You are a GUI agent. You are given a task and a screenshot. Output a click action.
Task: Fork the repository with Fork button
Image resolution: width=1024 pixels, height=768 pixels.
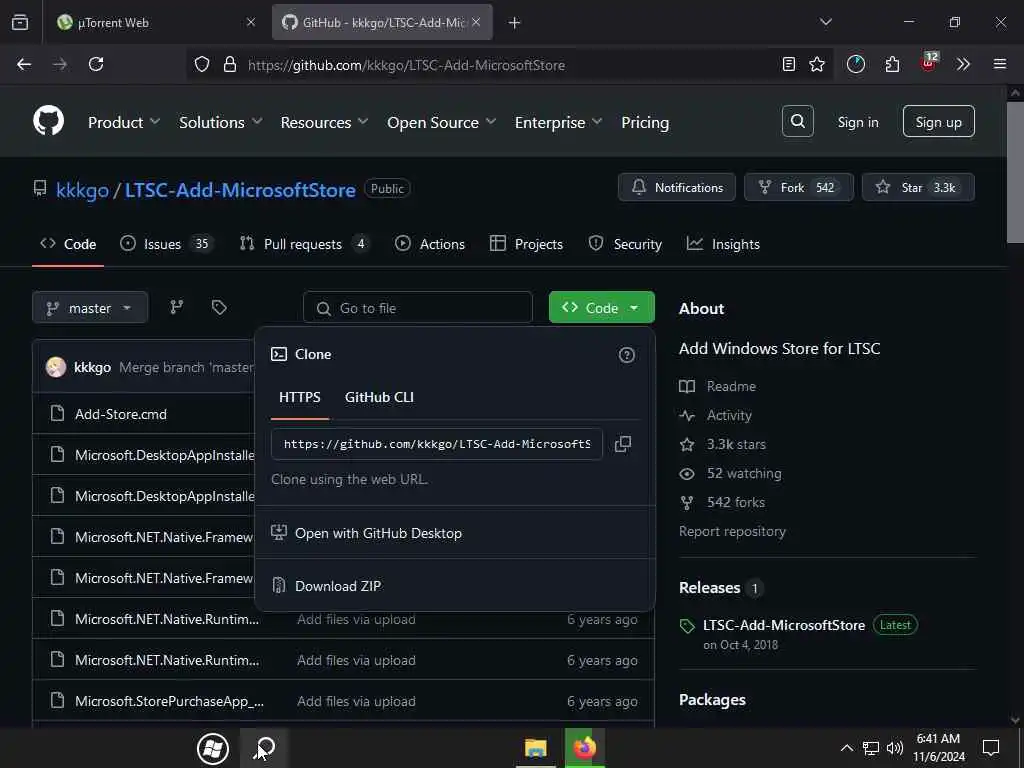click(x=798, y=187)
